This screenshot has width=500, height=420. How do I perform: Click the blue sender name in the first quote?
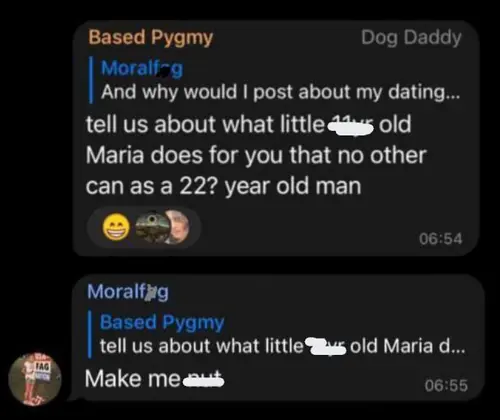pos(142,68)
